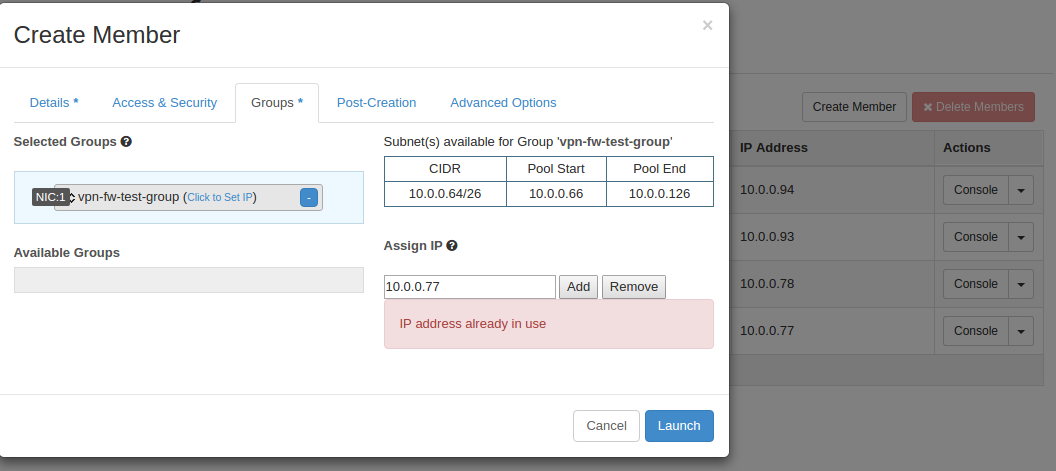This screenshot has width=1056, height=471.
Task: Open Console for 10.0.0.93 row
Action: (x=975, y=237)
